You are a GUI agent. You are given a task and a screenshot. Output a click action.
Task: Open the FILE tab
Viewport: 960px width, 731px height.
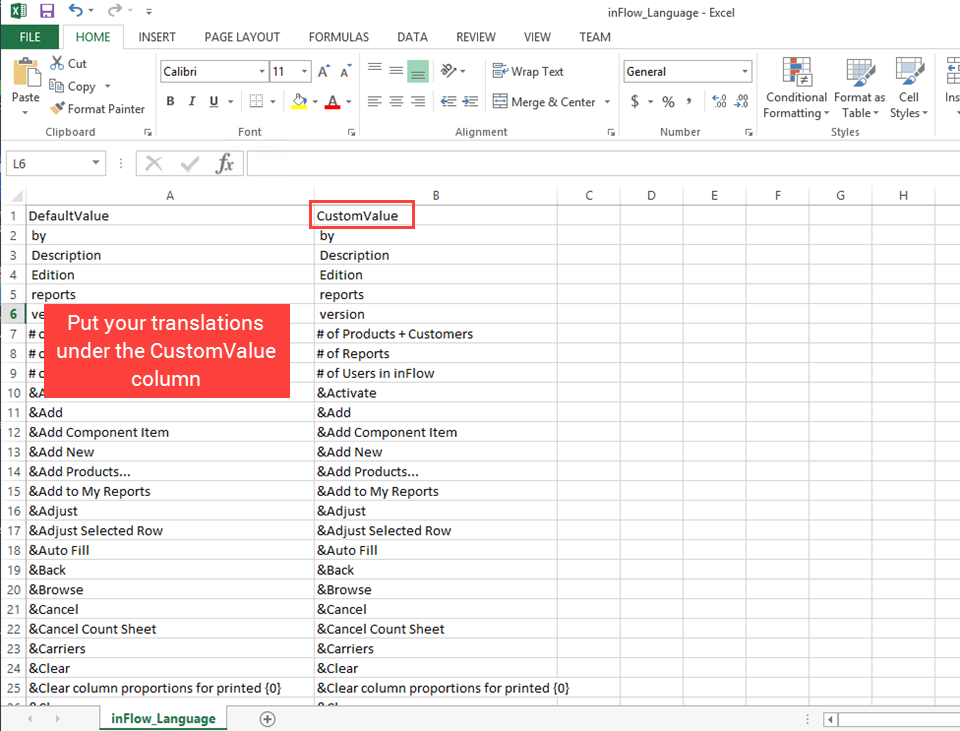pos(30,37)
